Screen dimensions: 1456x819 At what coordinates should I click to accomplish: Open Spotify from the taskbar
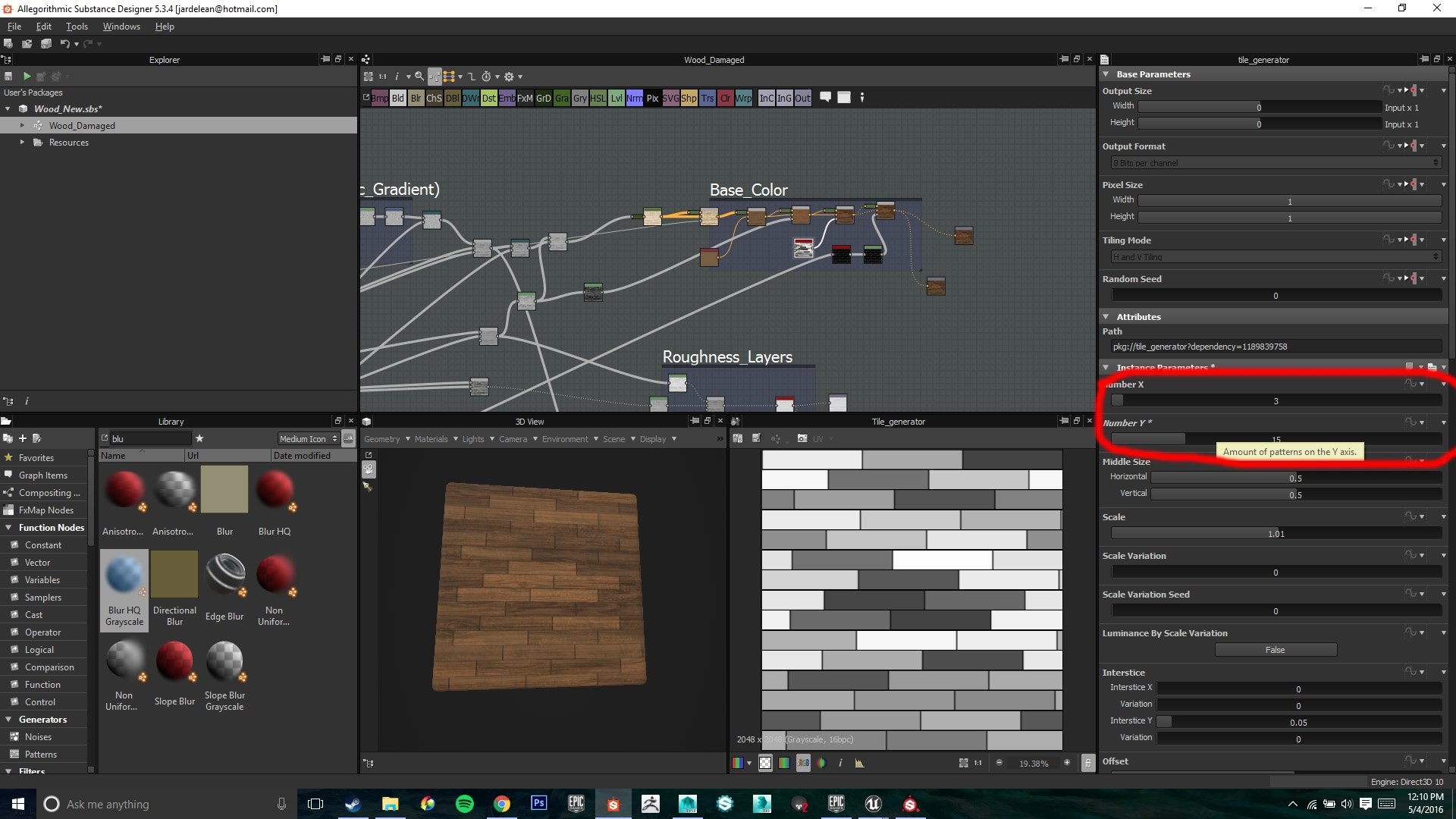pyautogui.click(x=465, y=804)
